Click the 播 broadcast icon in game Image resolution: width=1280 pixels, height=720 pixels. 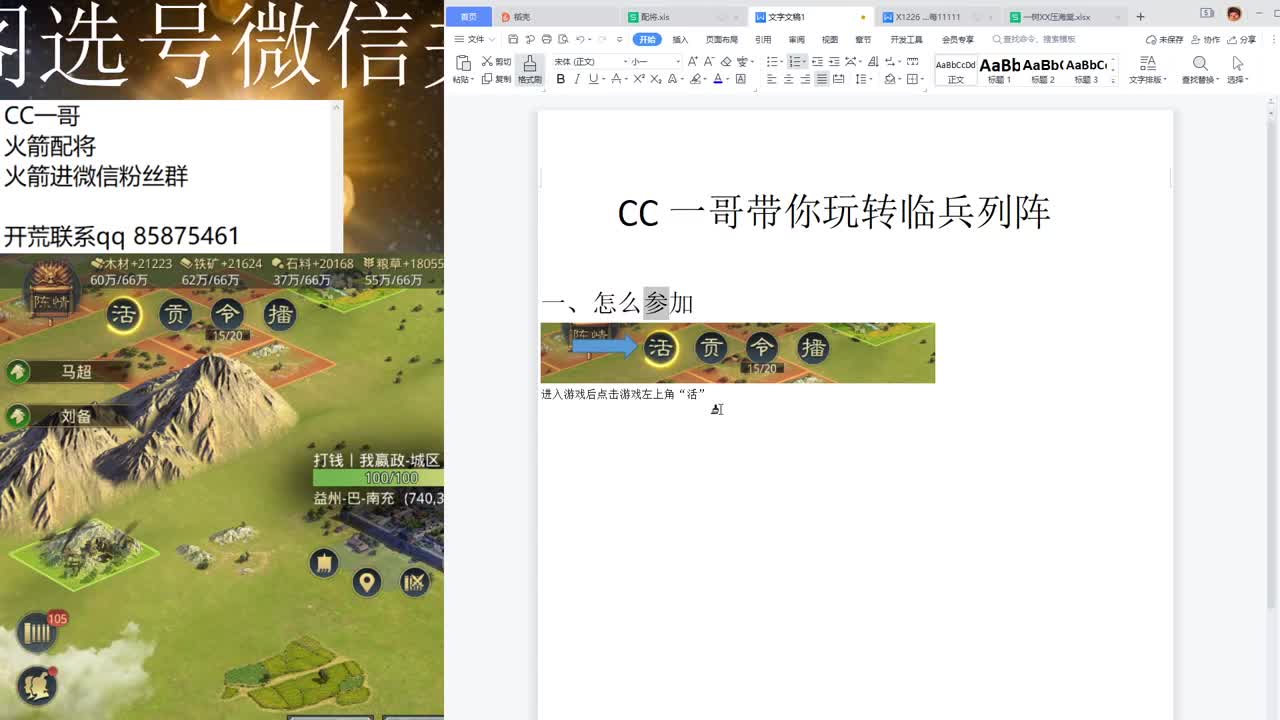[x=280, y=315]
